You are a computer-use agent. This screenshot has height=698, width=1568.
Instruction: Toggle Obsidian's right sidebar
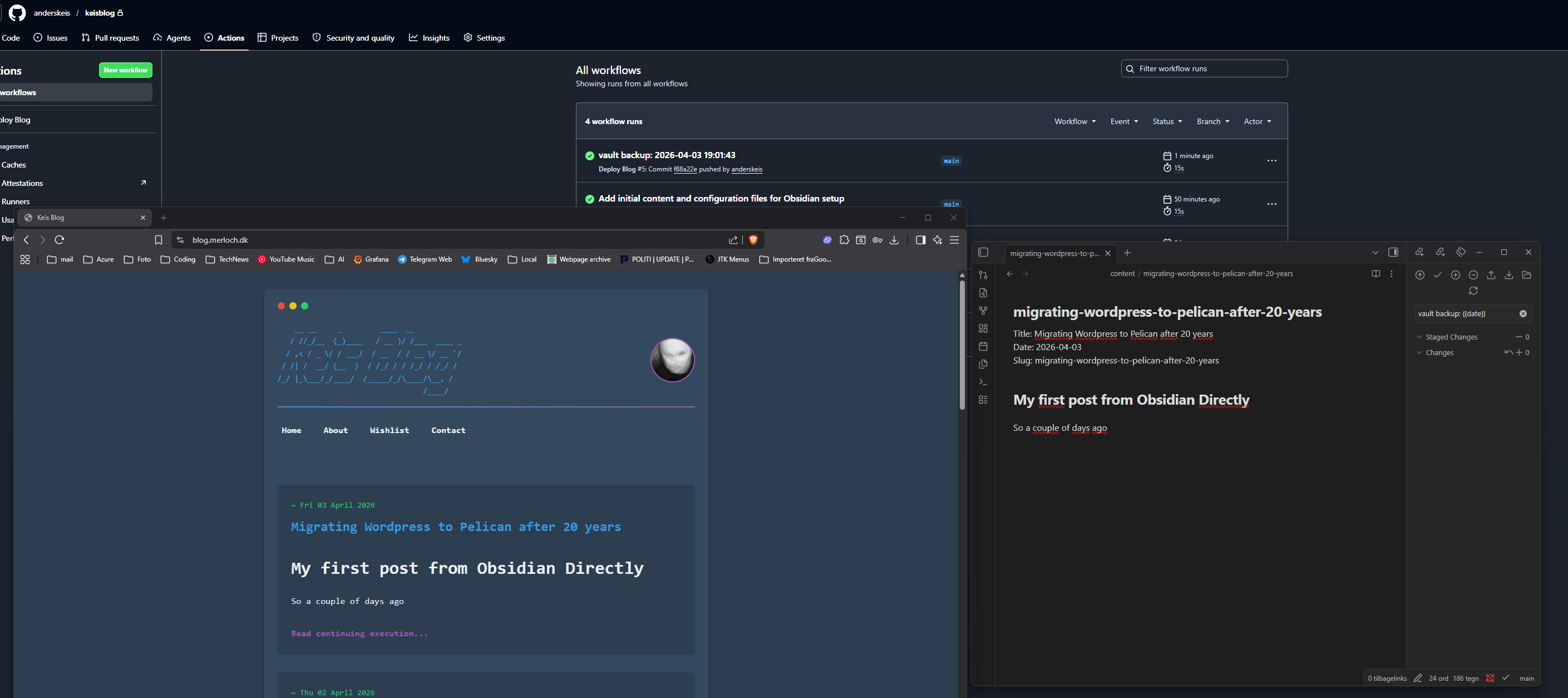tap(1393, 252)
